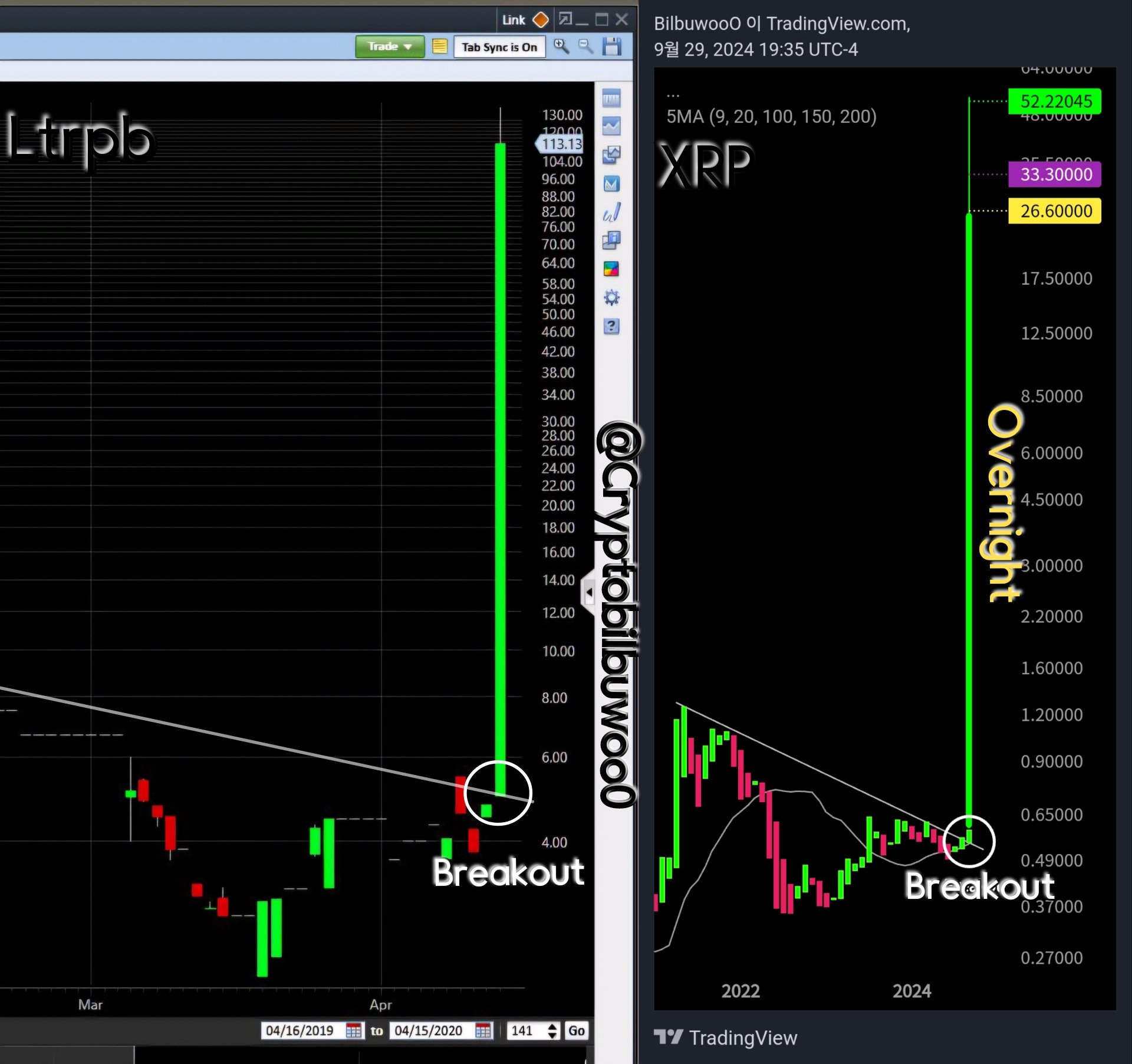Click the Go button
Screen dimensions: 1132x1064
(x=576, y=1030)
